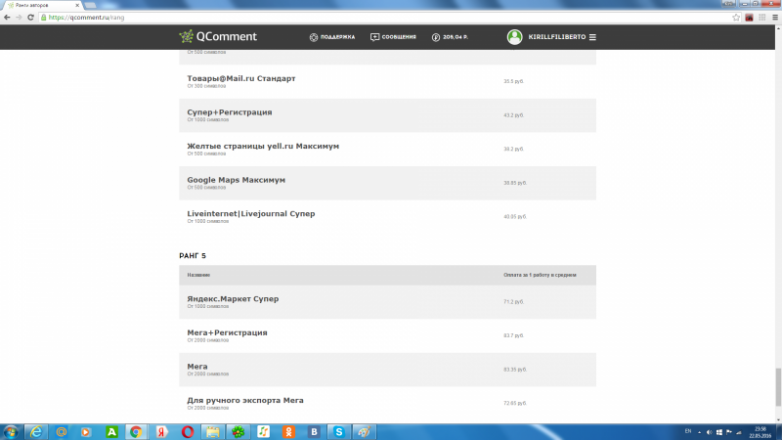Select Желтые страницы yell.ru Максимум
This screenshot has width=782, height=440.
(x=388, y=149)
